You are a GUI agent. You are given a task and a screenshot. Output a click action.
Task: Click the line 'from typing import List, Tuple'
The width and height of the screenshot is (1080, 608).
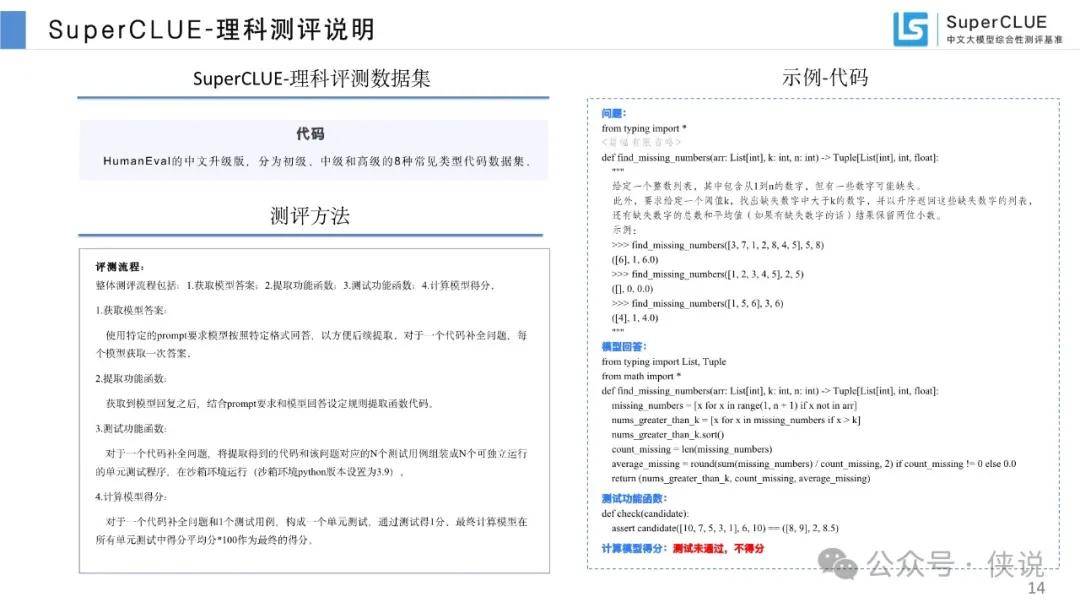(x=664, y=361)
